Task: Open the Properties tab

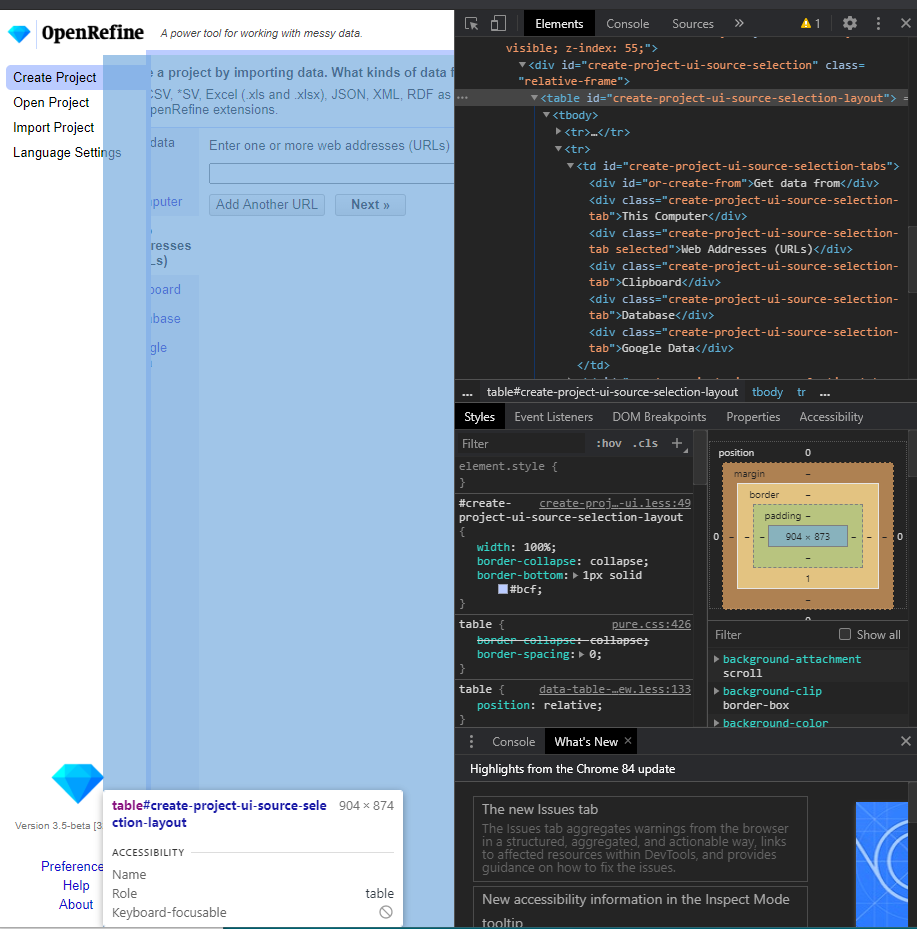Action: (x=753, y=417)
